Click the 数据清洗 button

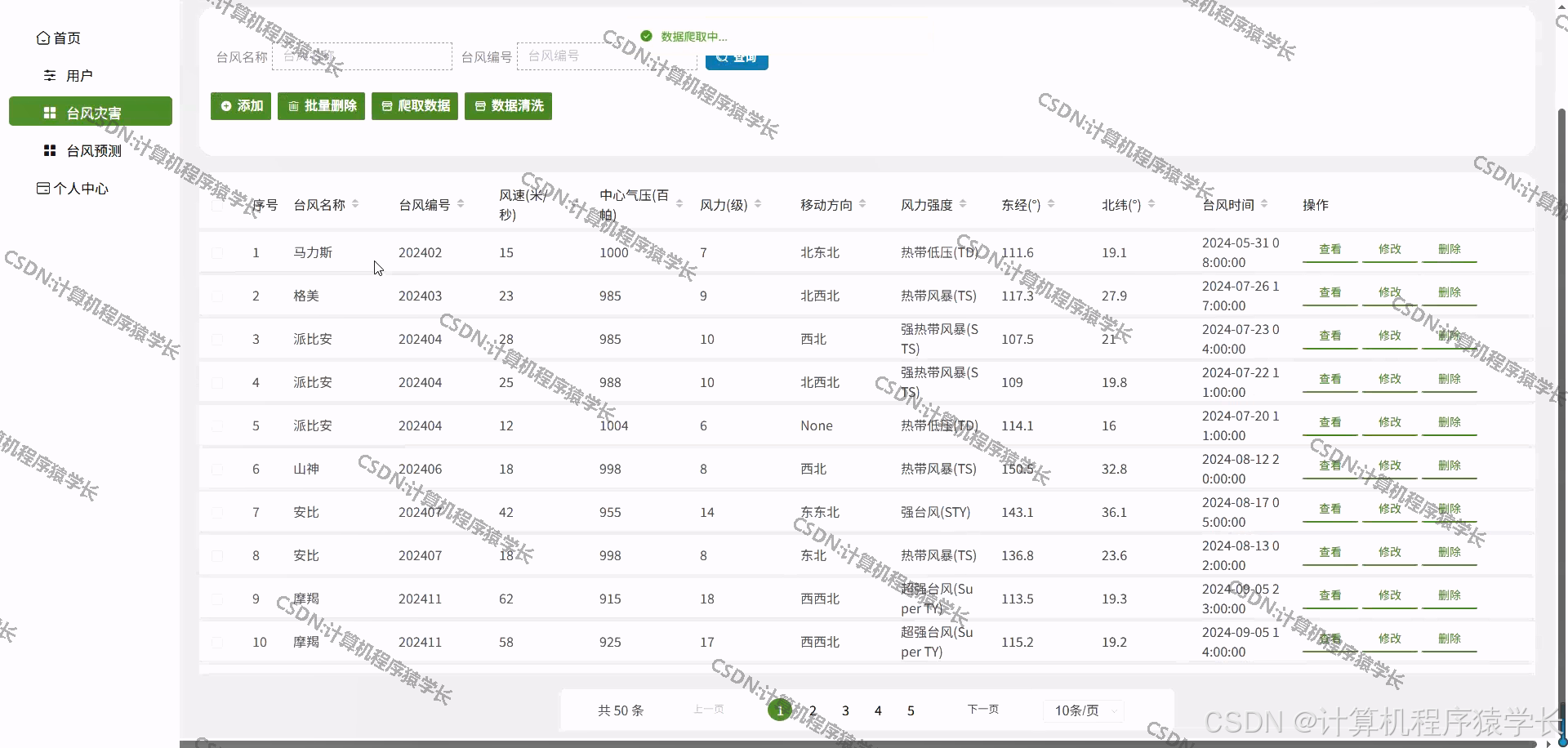(508, 106)
